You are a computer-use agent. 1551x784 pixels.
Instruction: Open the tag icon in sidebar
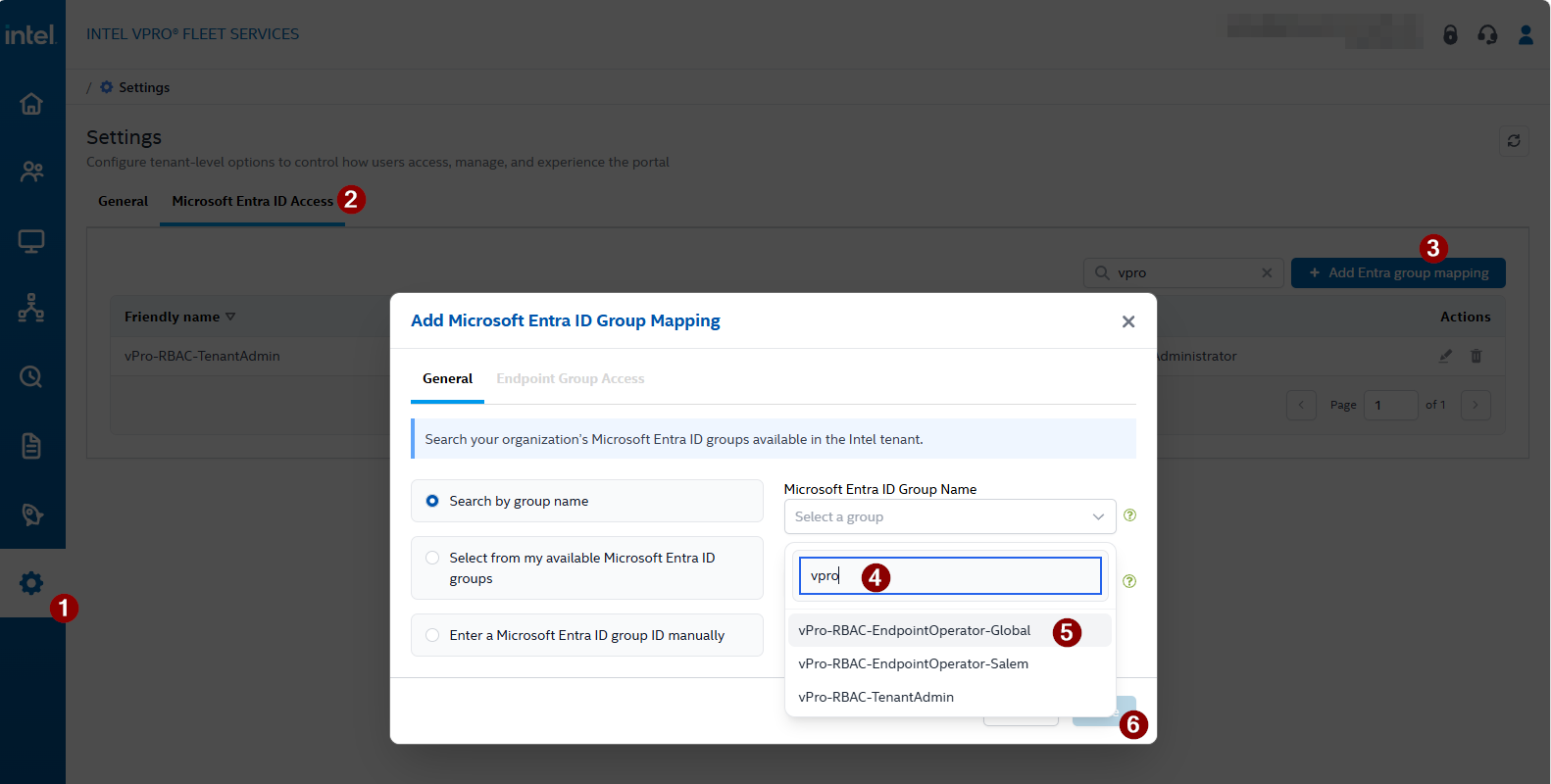point(31,514)
